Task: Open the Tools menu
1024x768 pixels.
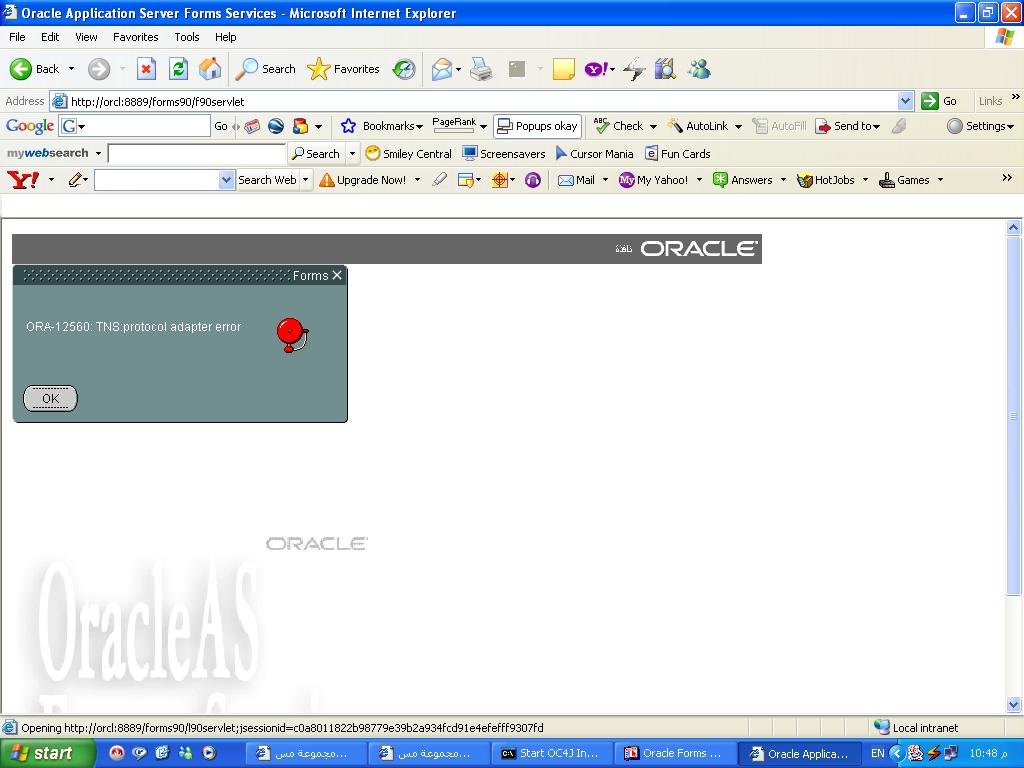Action: pos(187,37)
